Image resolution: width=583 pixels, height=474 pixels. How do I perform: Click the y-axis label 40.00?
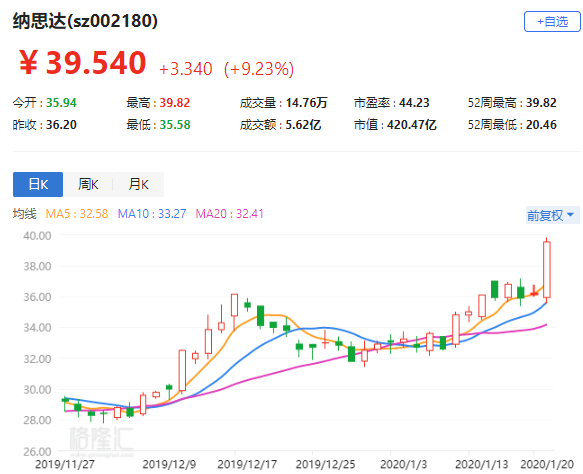coord(37,236)
